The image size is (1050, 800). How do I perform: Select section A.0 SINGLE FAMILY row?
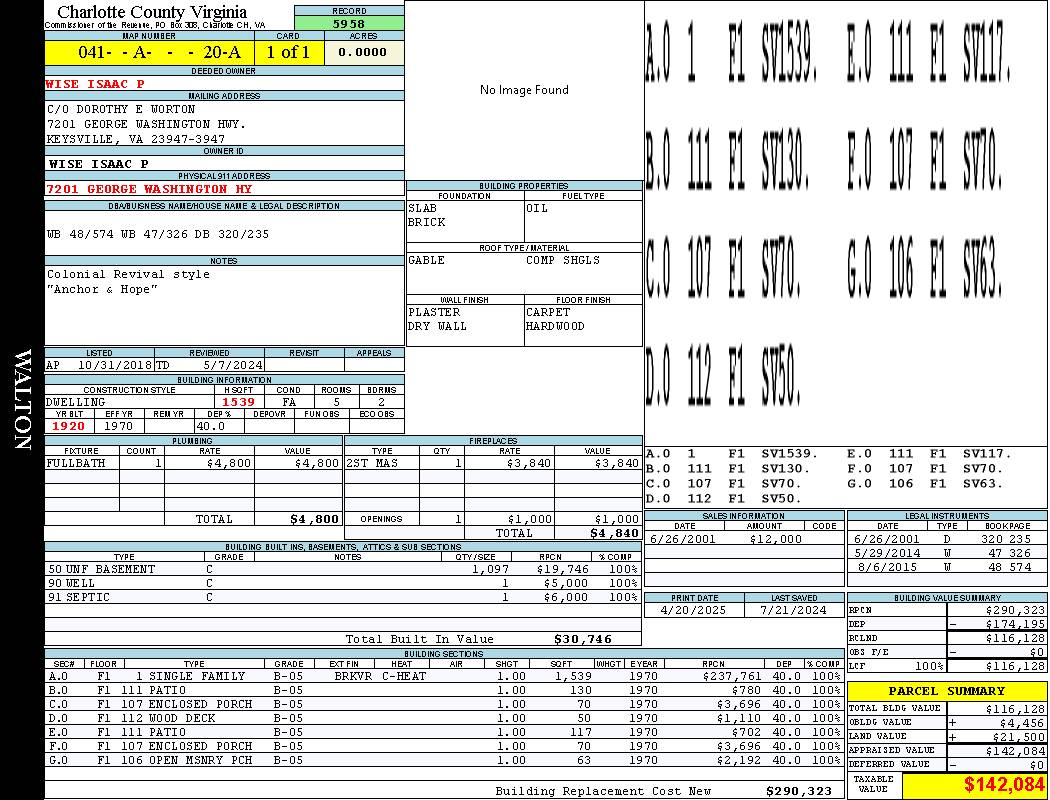(445, 676)
